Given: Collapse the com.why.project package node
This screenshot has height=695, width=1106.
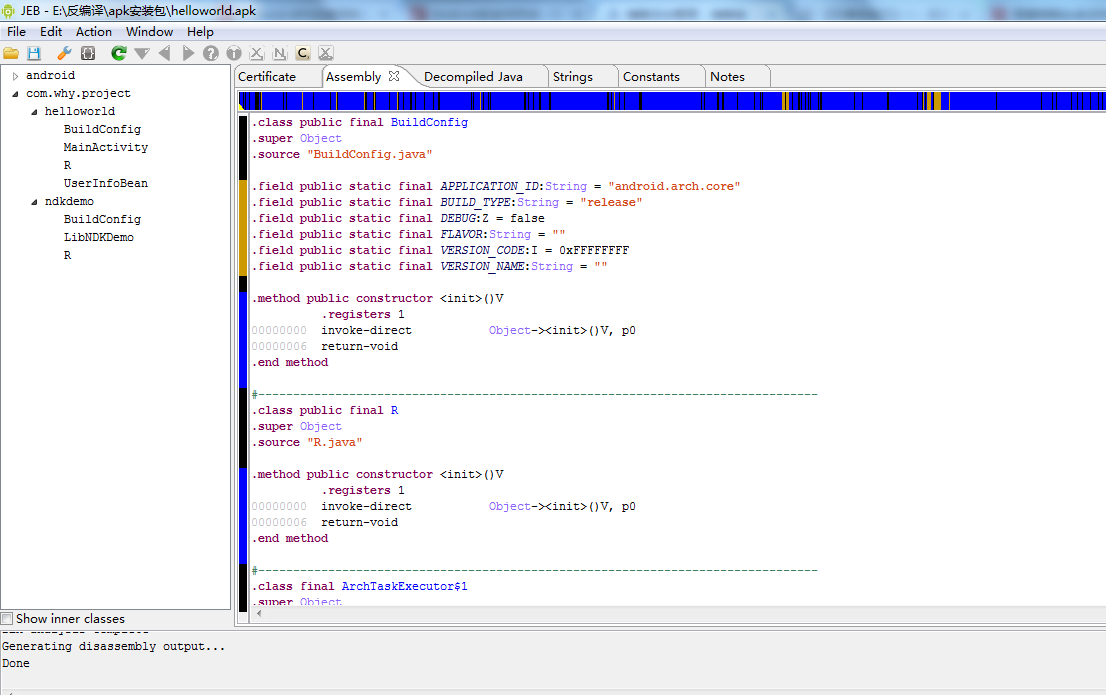Looking at the screenshot, I should click(x=16, y=94).
